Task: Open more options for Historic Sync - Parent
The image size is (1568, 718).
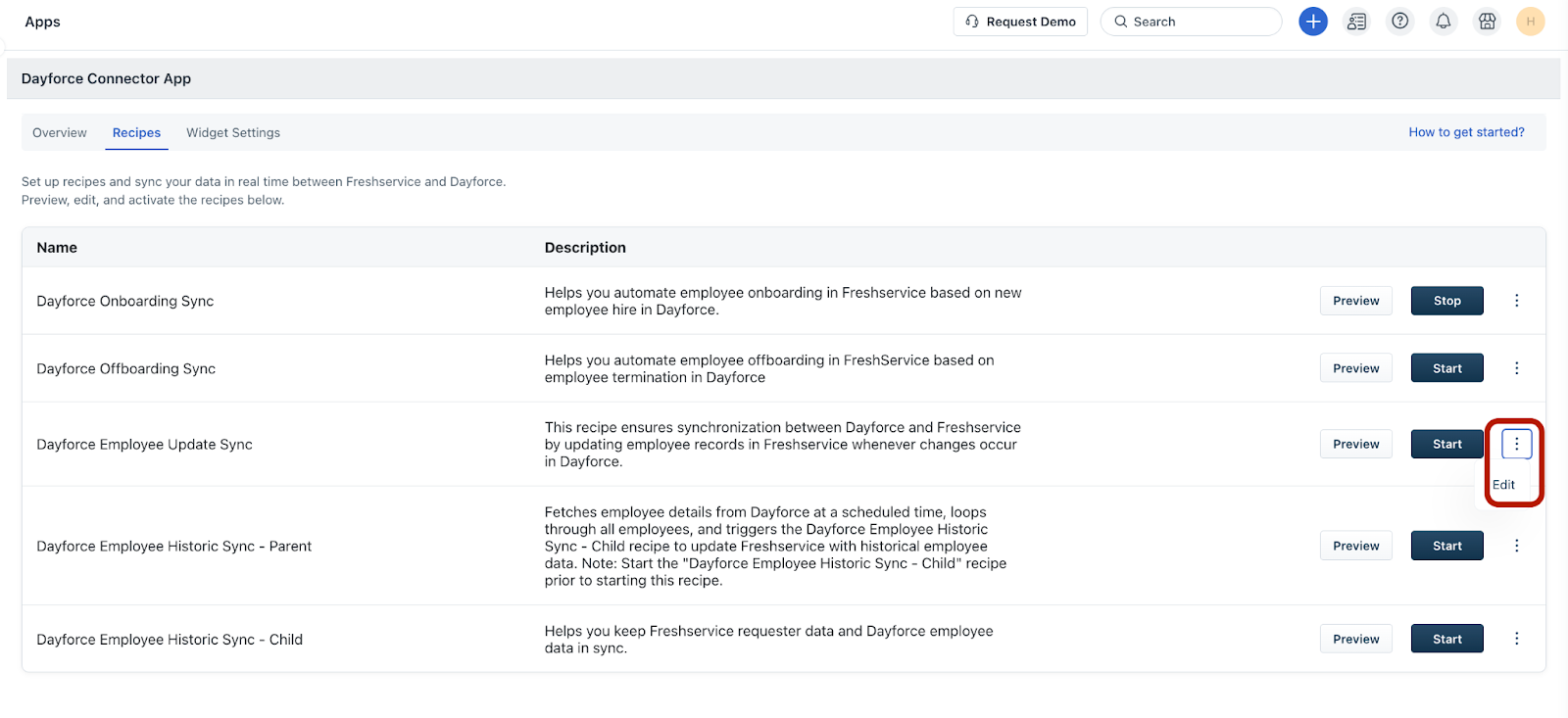Action: coord(1516,546)
